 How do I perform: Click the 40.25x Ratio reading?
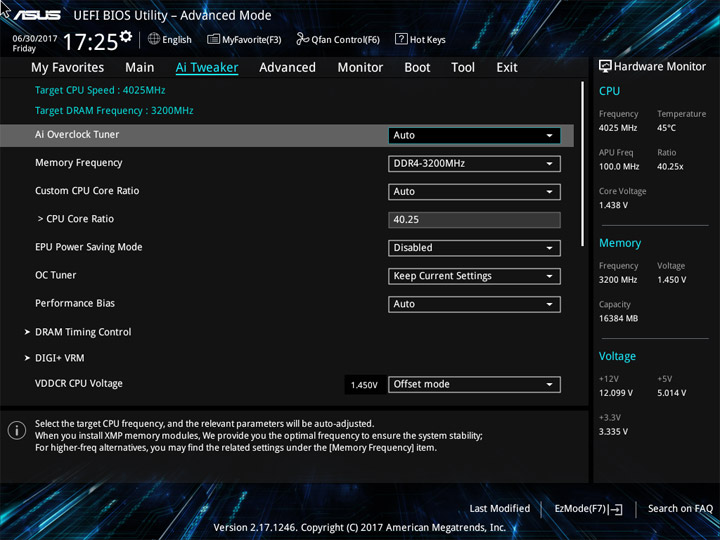(670, 167)
